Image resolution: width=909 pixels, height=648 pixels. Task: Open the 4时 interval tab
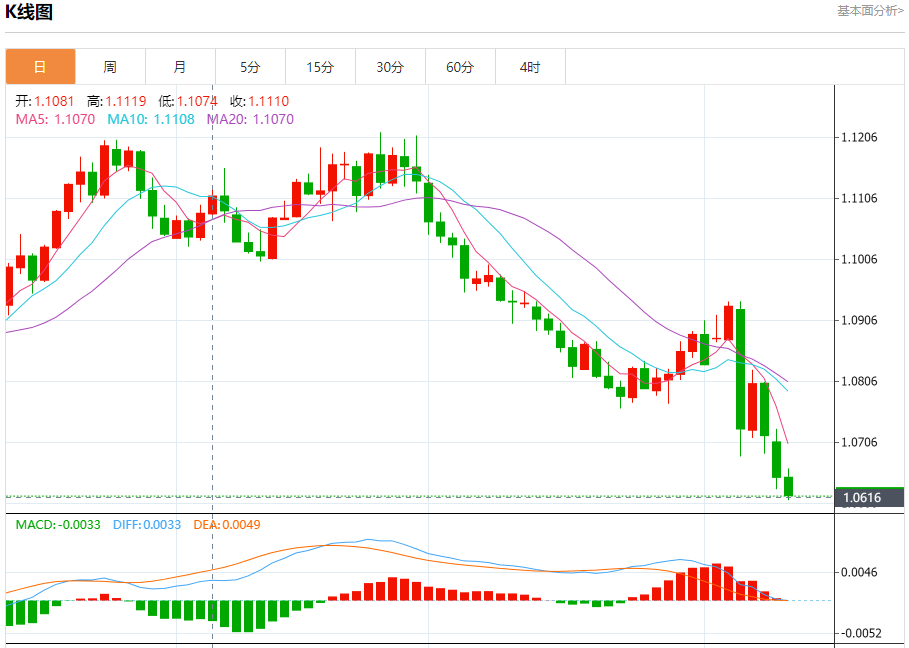coord(530,67)
